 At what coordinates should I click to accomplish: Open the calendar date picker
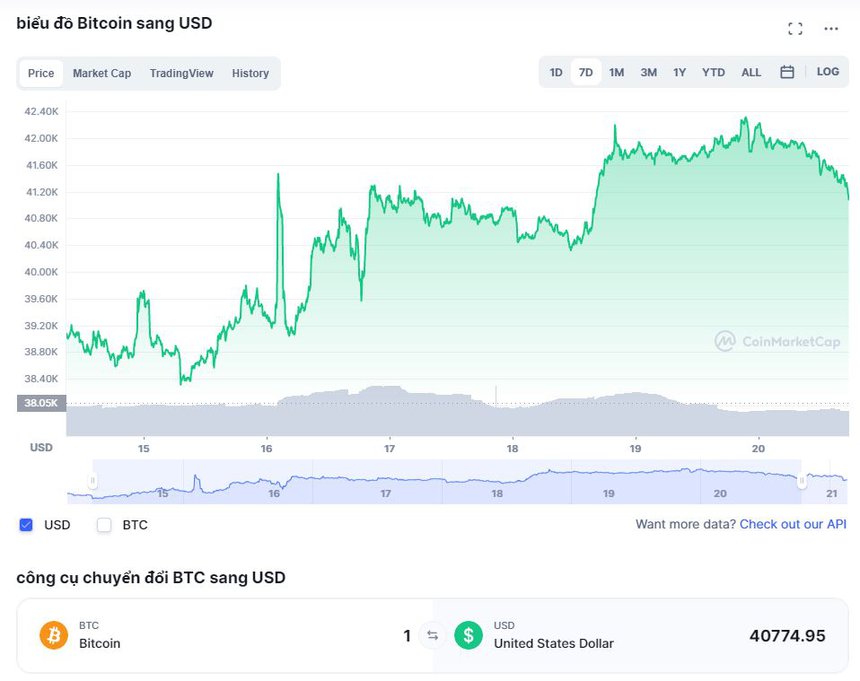click(x=787, y=72)
